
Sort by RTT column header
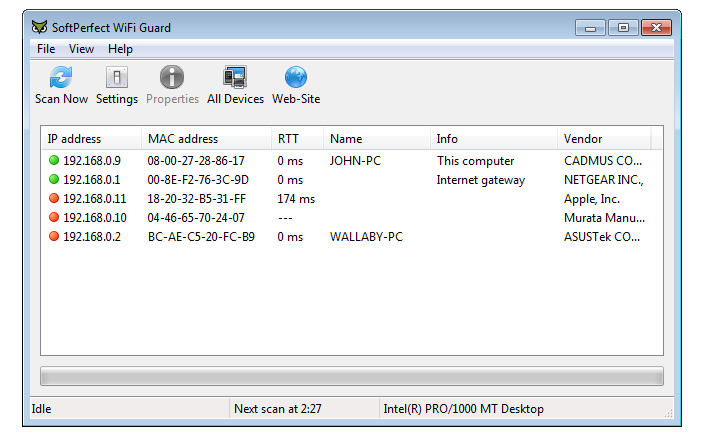pos(297,139)
